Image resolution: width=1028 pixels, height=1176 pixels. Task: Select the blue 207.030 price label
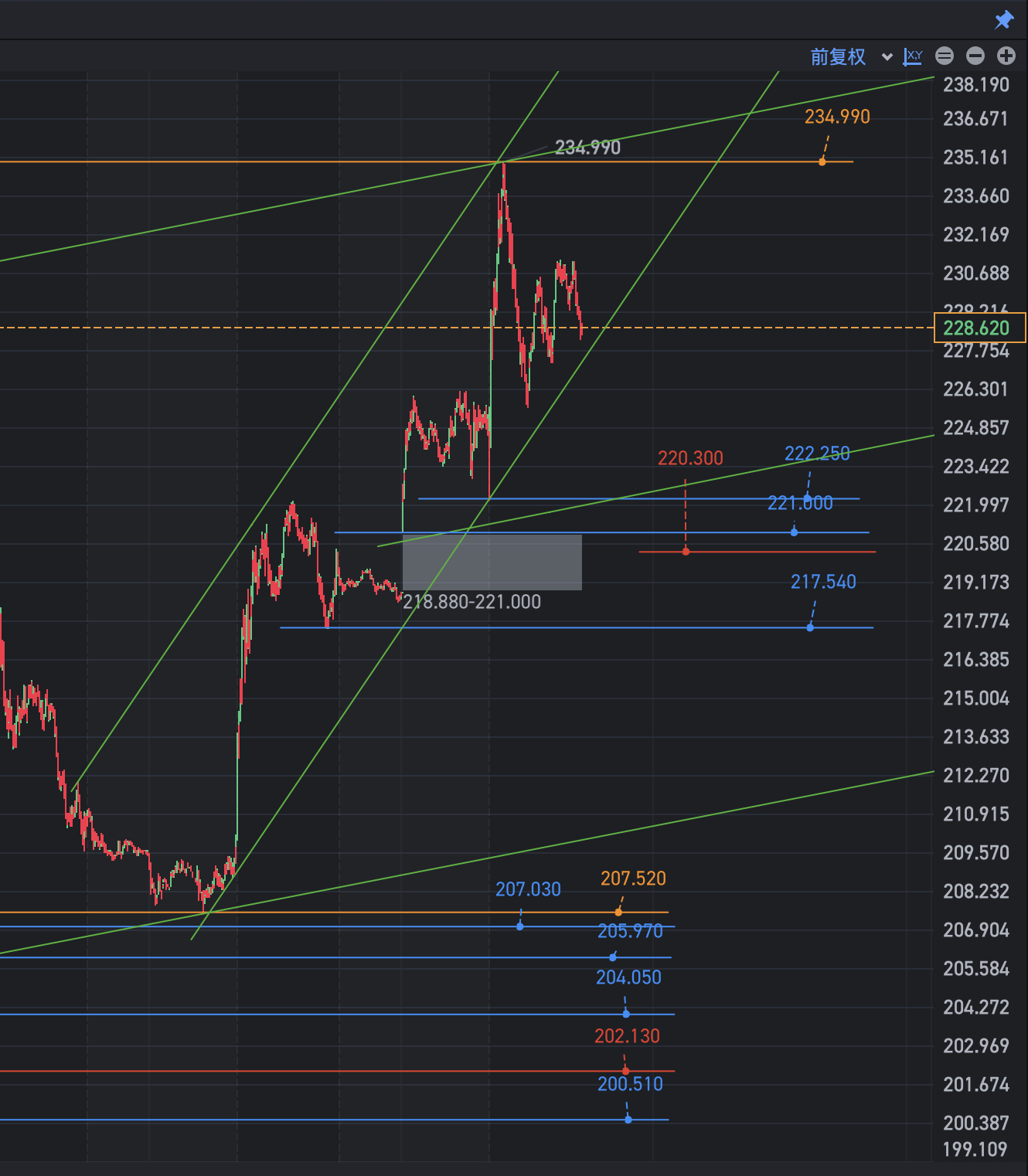click(528, 889)
